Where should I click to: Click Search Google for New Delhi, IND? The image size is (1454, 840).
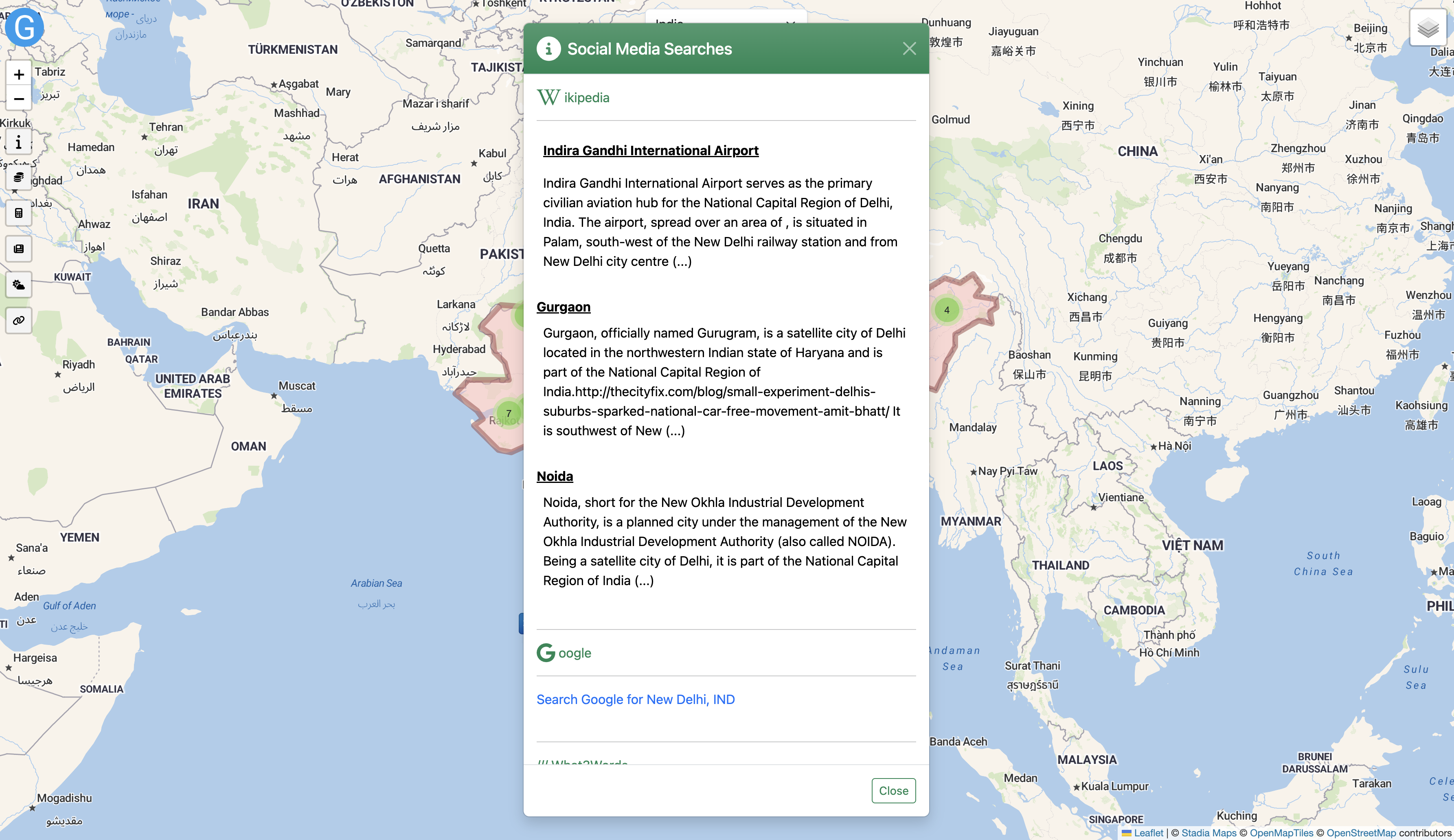(x=636, y=699)
